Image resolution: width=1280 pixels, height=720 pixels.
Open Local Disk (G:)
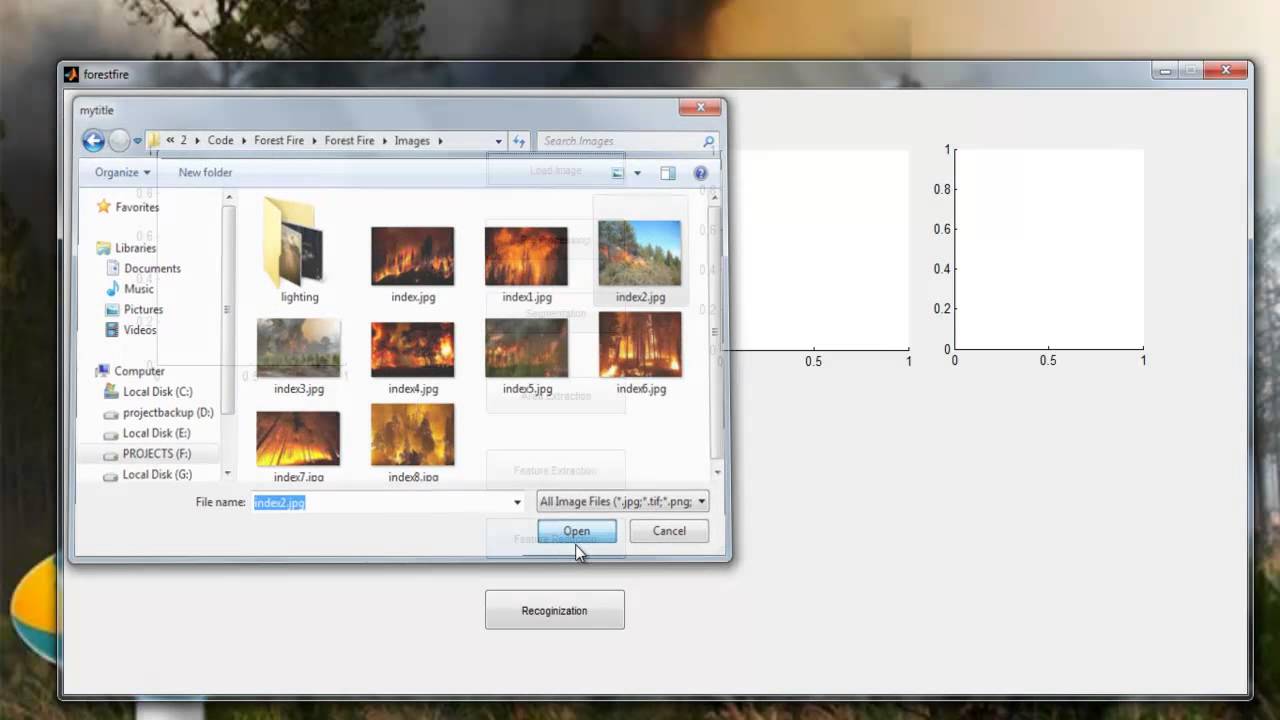point(157,474)
